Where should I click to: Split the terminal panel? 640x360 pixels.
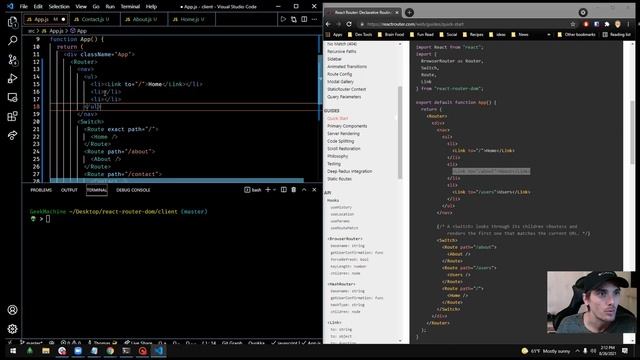tap(284, 190)
